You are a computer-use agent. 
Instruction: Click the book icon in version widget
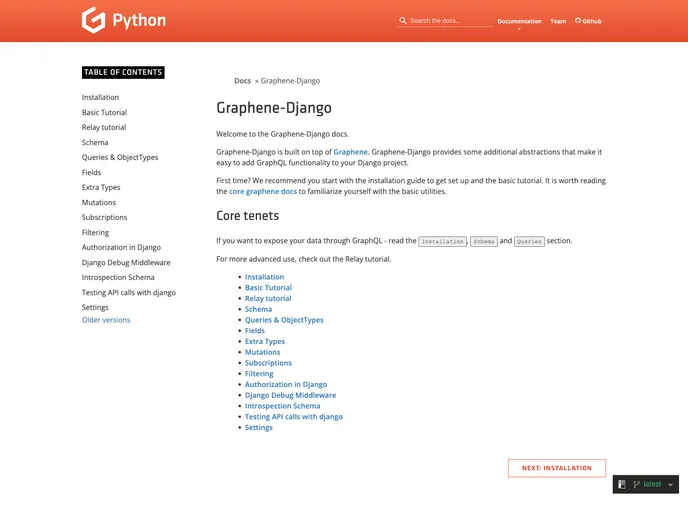[x=621, y=484]
